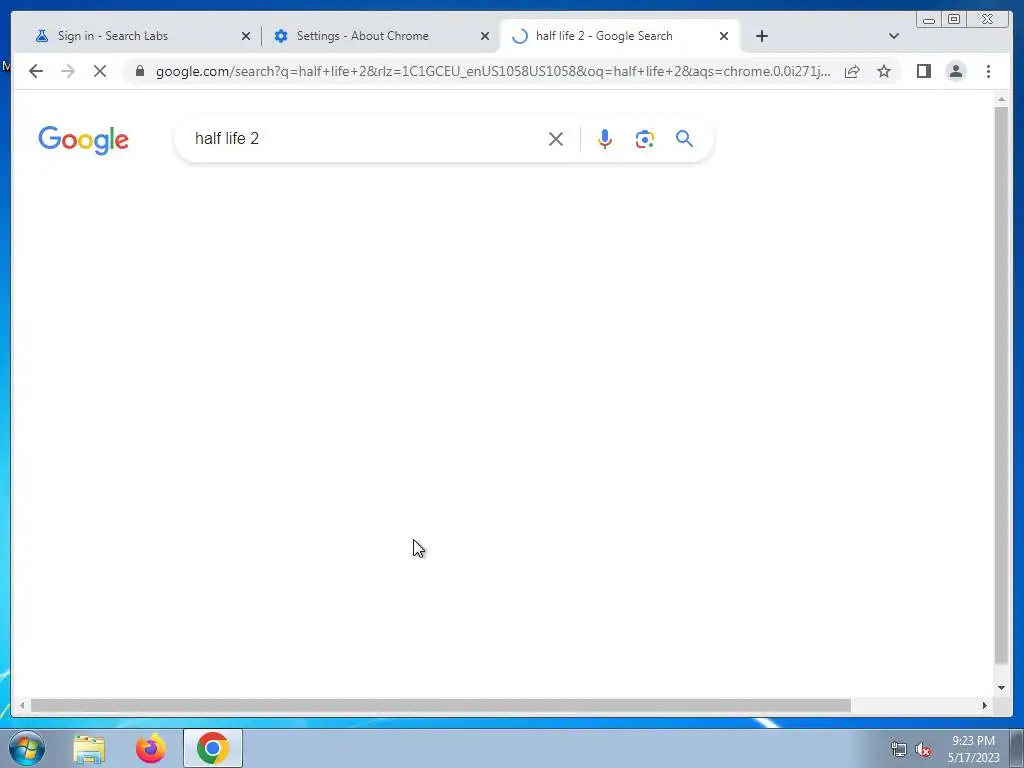Viewport: 1024px width, 768px height.
Task: Open the Windows Start menu
Action: (27, 748)
